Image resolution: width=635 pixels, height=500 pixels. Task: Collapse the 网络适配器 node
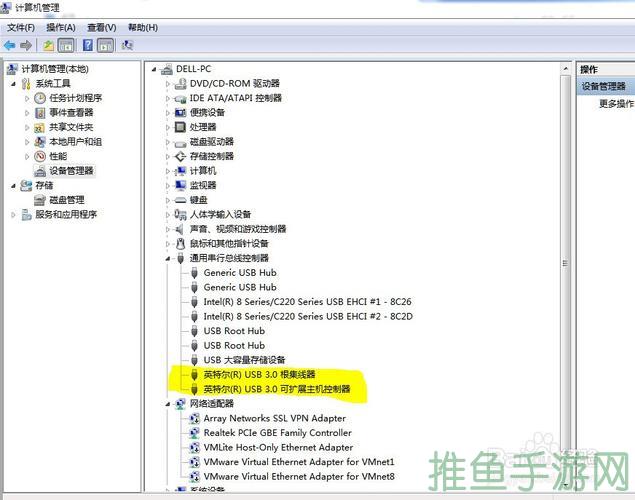click(x=168, y=403)
